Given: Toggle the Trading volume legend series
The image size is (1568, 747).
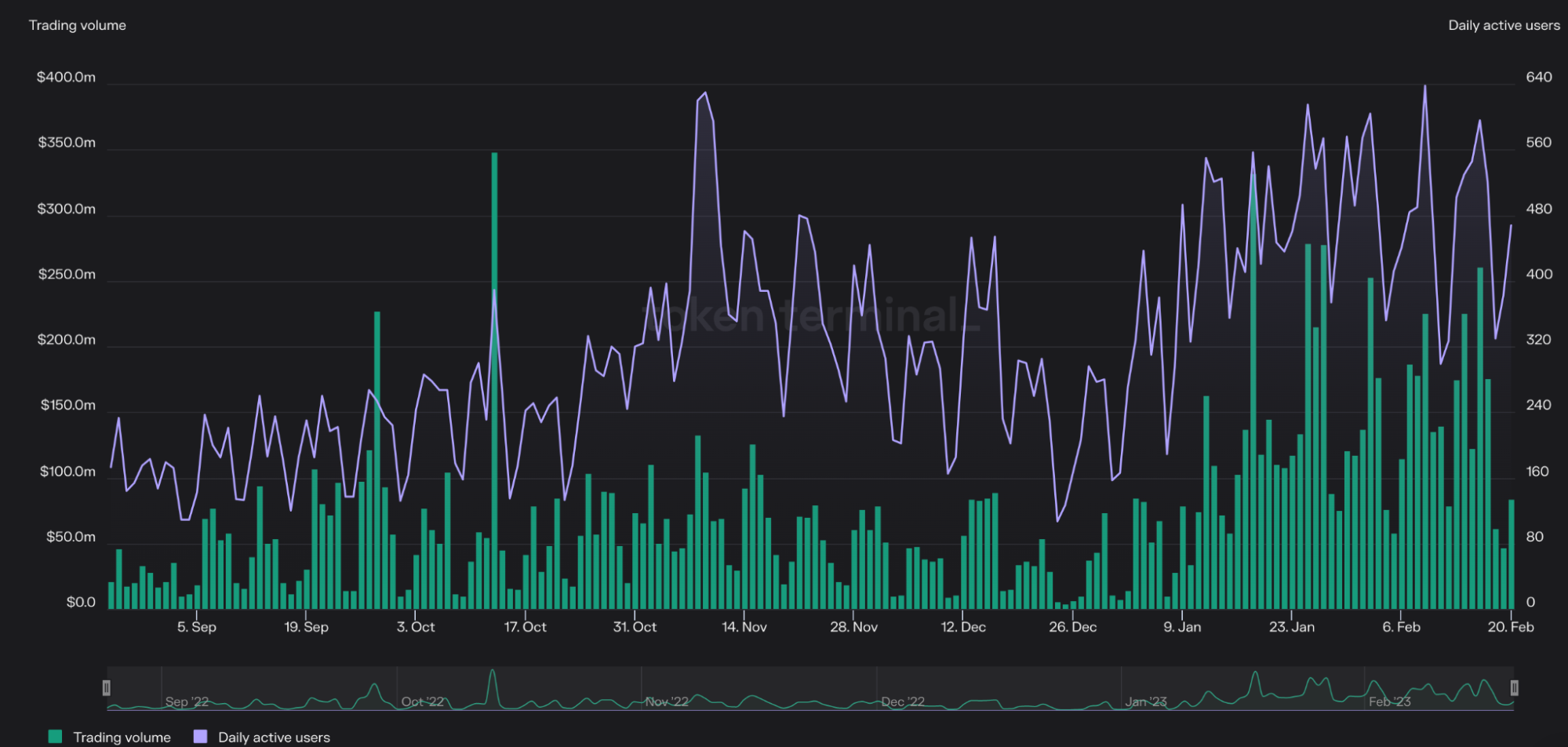Looking at the screenshot, I should (122, 737).
